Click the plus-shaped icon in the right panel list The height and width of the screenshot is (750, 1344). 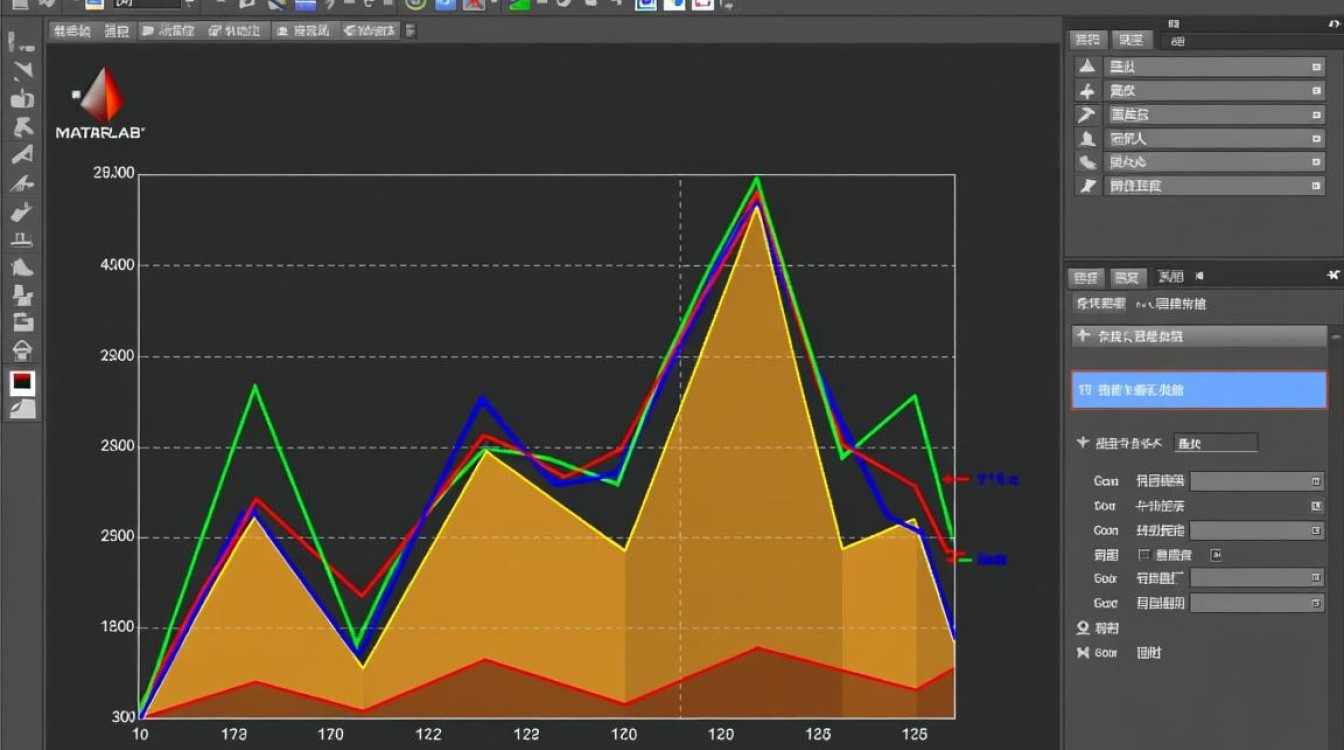pos(1088,90)
